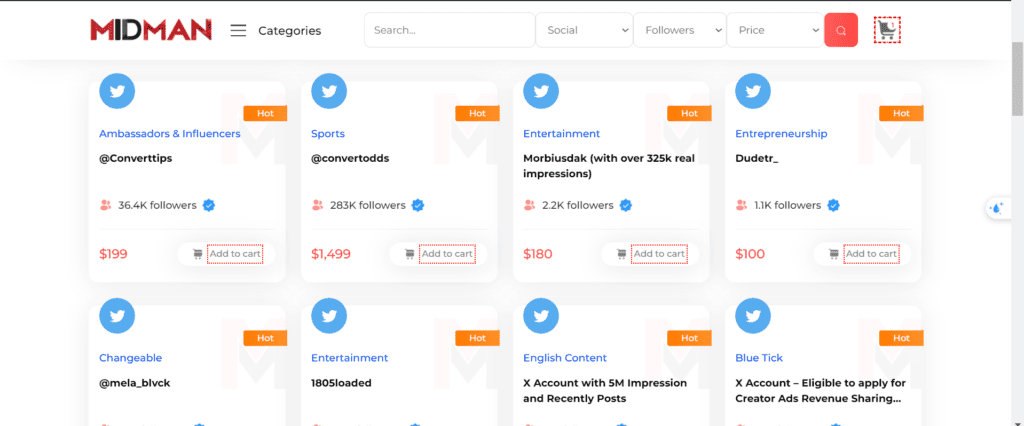Add the $199 @Converttips account to cart
Viewport: 1024px width, 426px height.
click(x=235, y=254)
